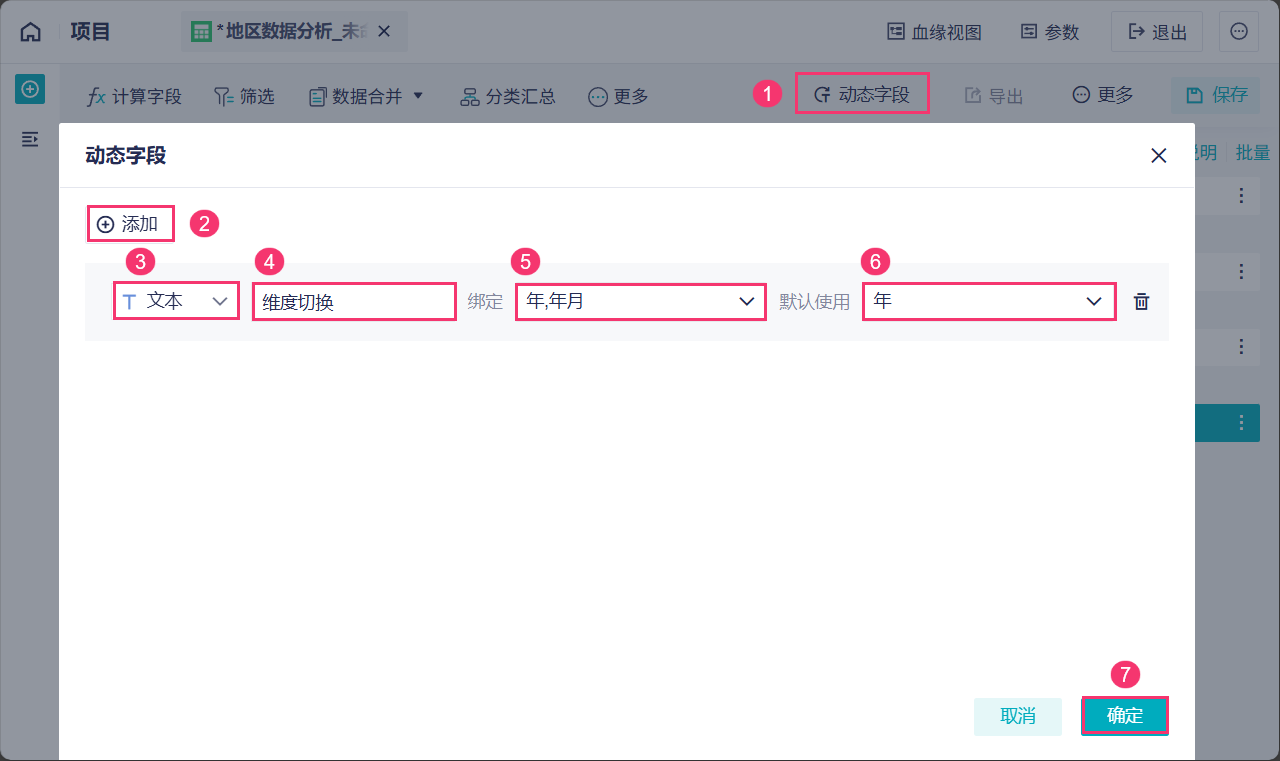Confirm with the 确定 button
This screenshot has width=1280, height=761.
[1125, 716]
